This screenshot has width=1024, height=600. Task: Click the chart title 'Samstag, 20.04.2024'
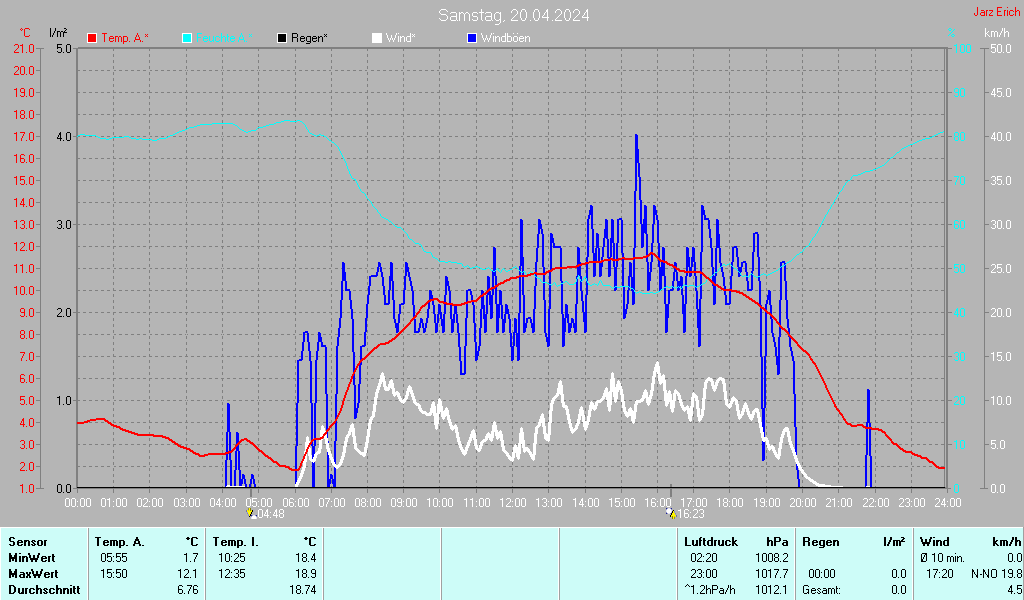click(x=513, y=15)
